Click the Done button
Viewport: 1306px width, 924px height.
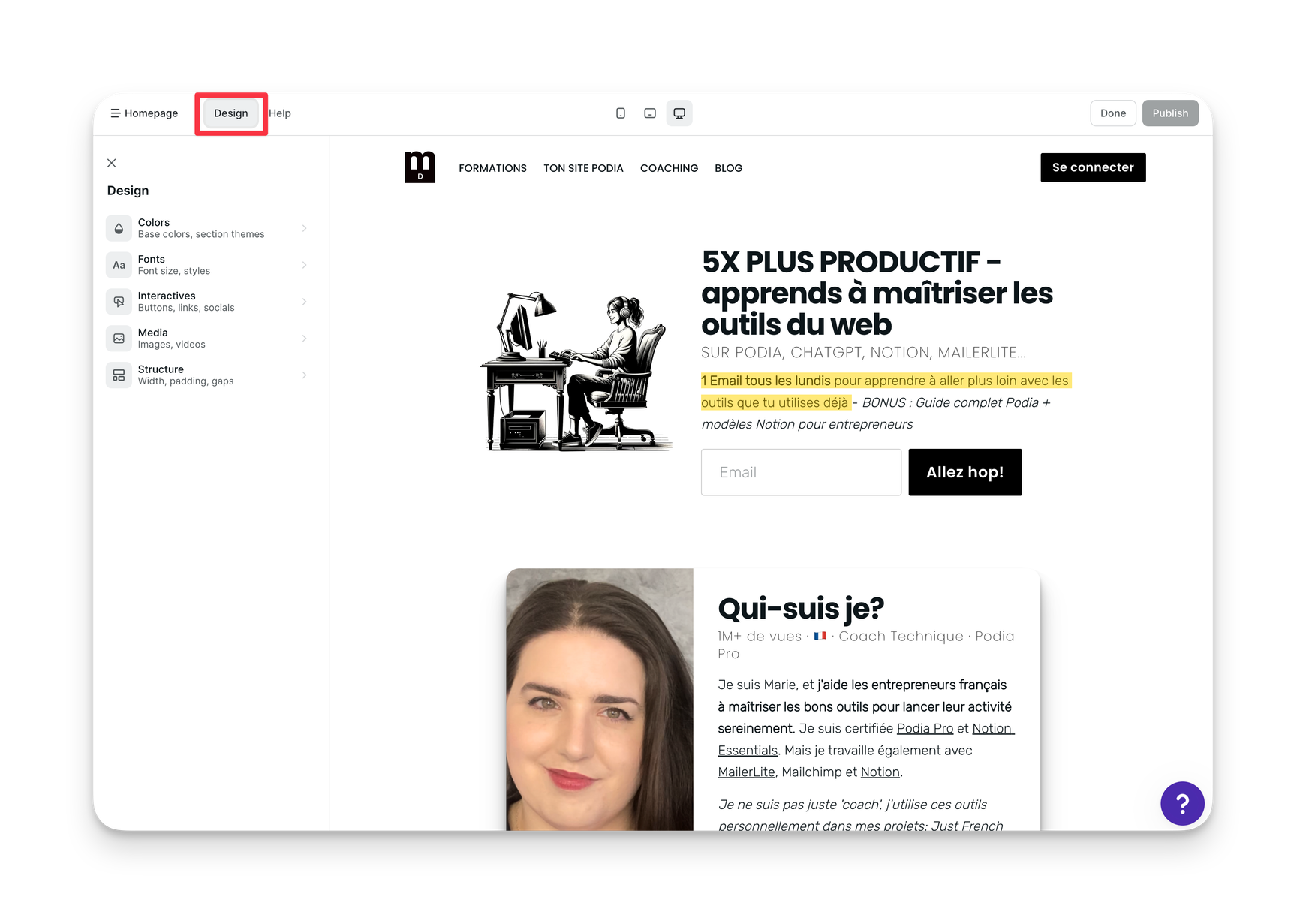pos(1112,113)
